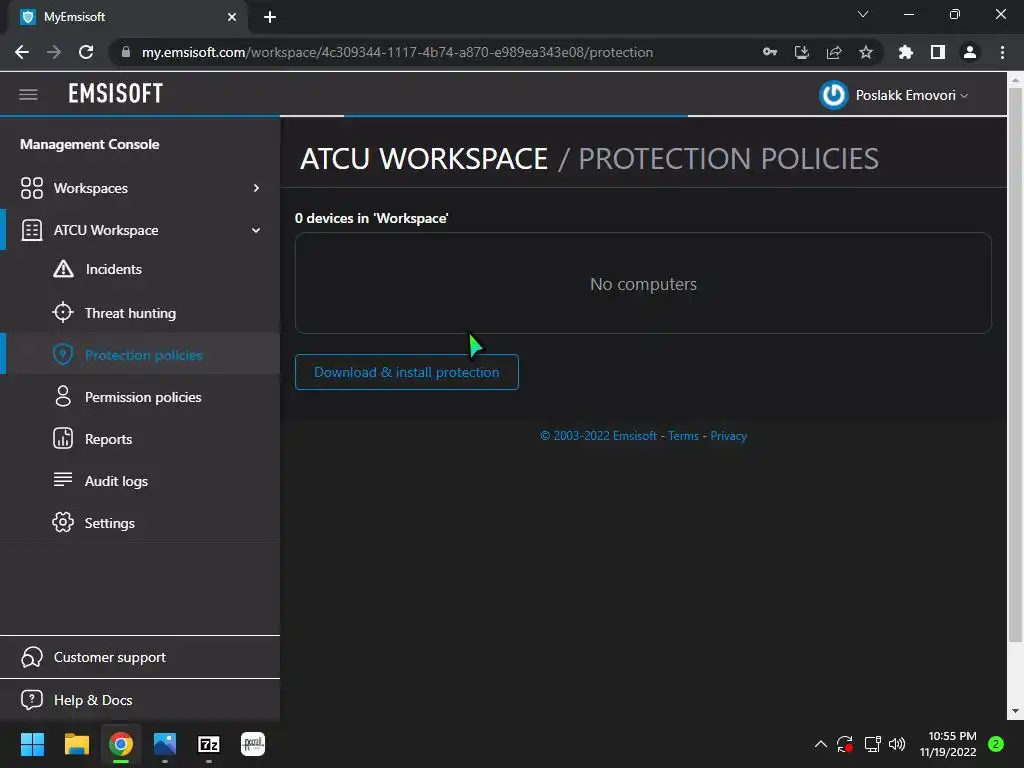The image size is (1024, 768).
Task: Expand the Workspaces chevron
Action: pos(256,188)
